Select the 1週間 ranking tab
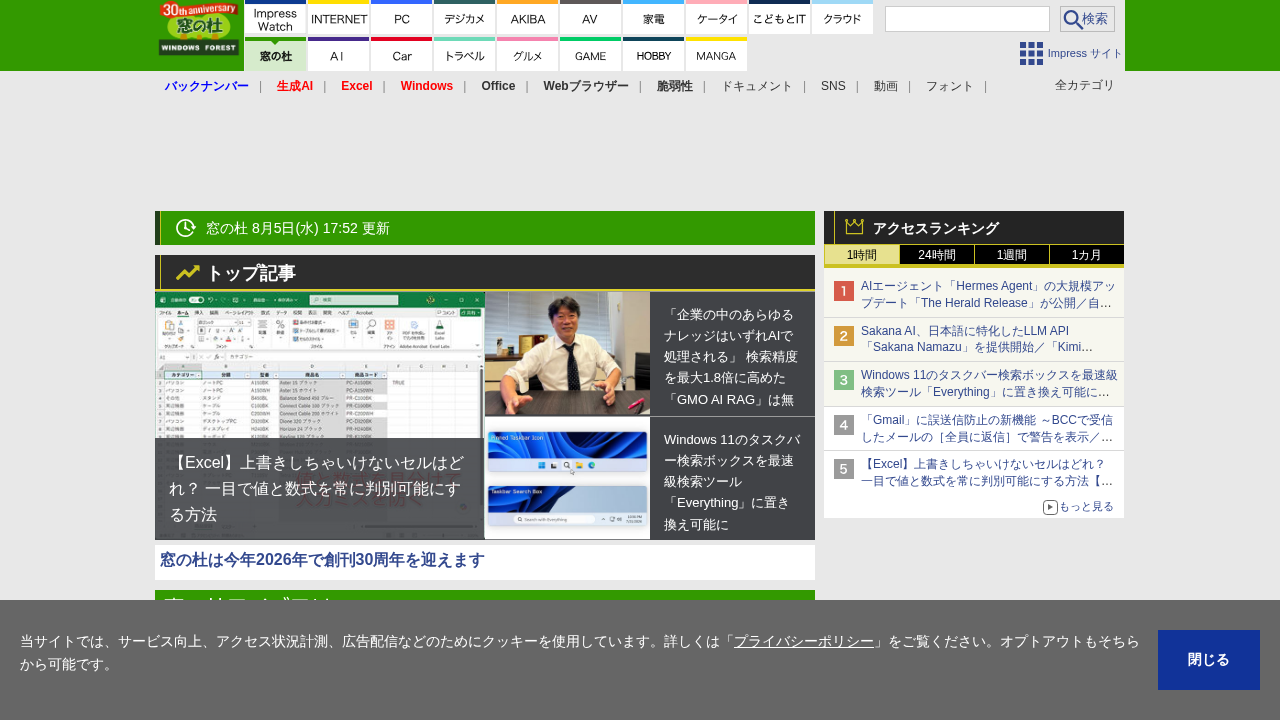The width and height of the screenshot is (1280, 720). click(x=1012, y=255)
